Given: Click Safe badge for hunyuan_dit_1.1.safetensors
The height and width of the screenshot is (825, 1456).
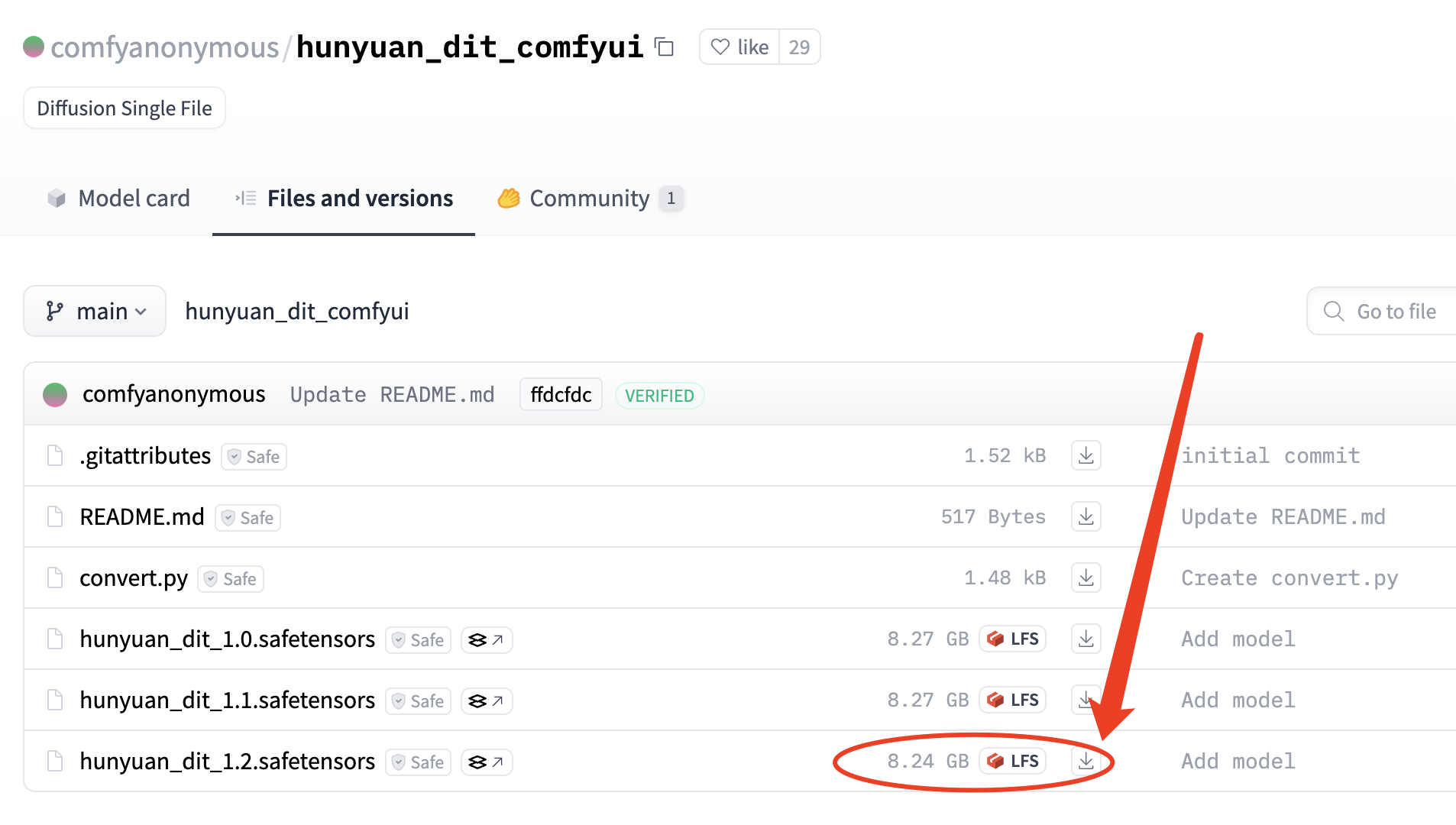Looking at the screenshot, I should point(419,701).
